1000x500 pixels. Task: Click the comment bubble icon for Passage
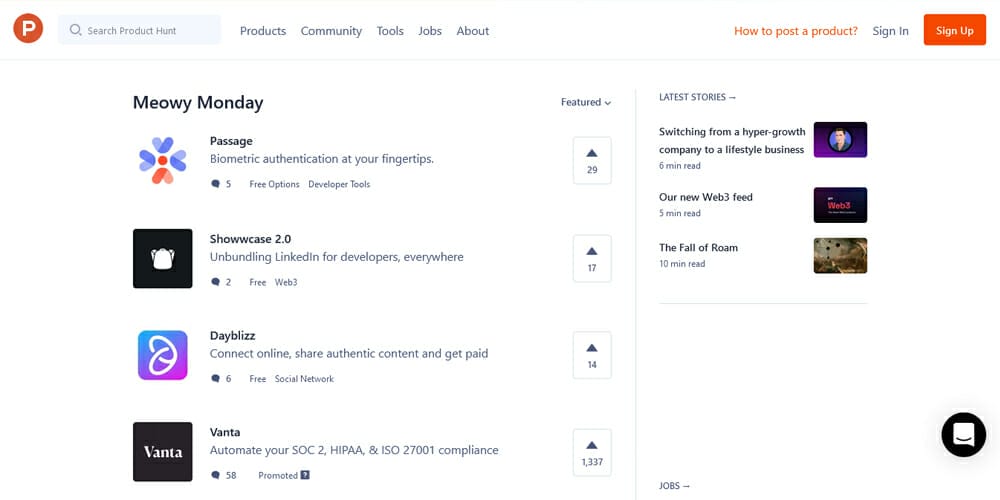[216, 184]
